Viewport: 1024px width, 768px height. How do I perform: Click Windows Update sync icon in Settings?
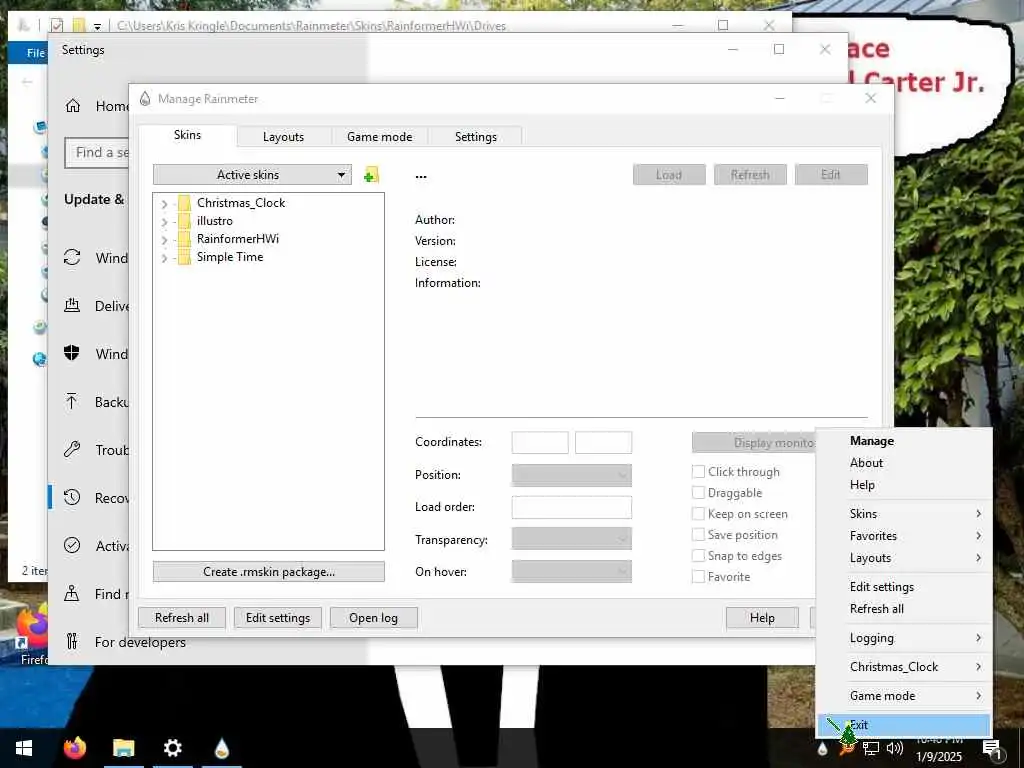(72, 257)
